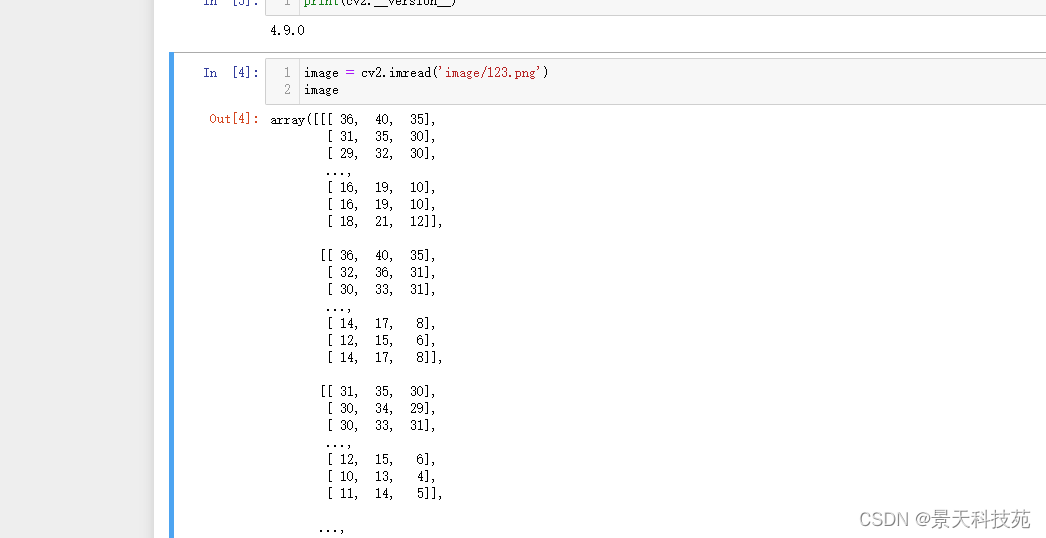Click the partially visible In [3] prompt at top
1046x538 pixels.
coord(231,3)
